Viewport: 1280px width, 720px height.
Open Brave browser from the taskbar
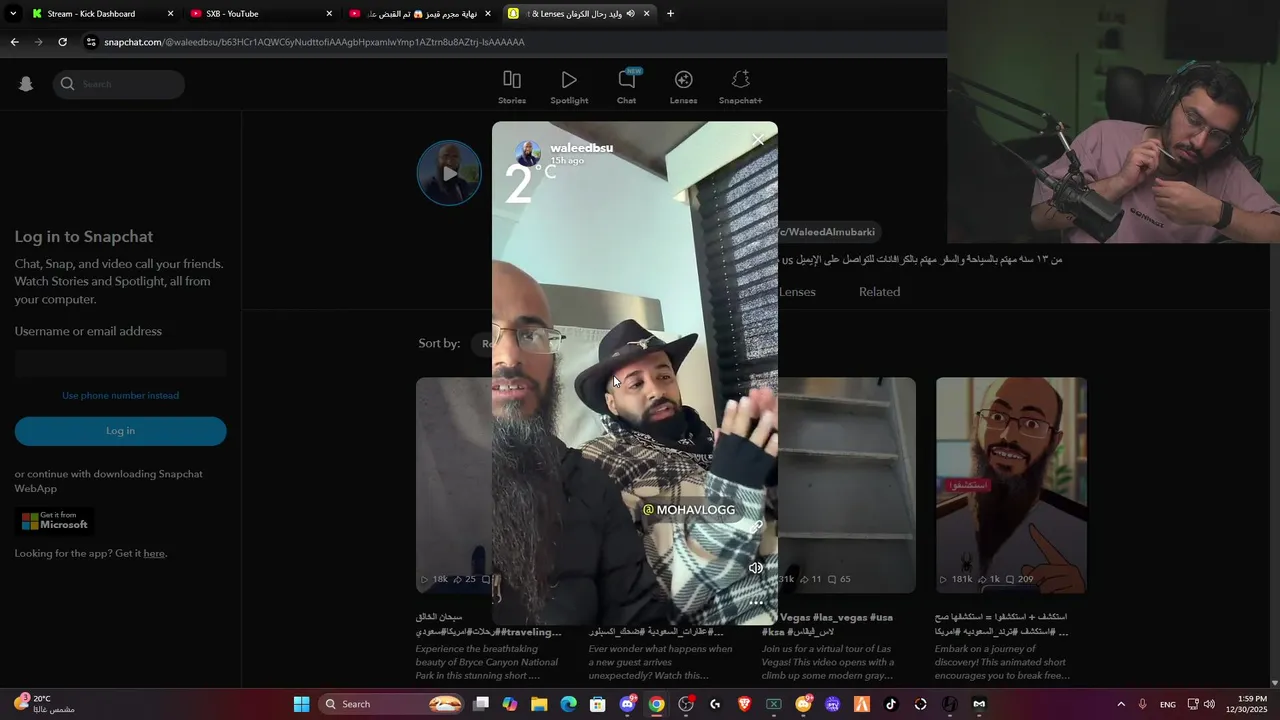click(x=744, y=704)
